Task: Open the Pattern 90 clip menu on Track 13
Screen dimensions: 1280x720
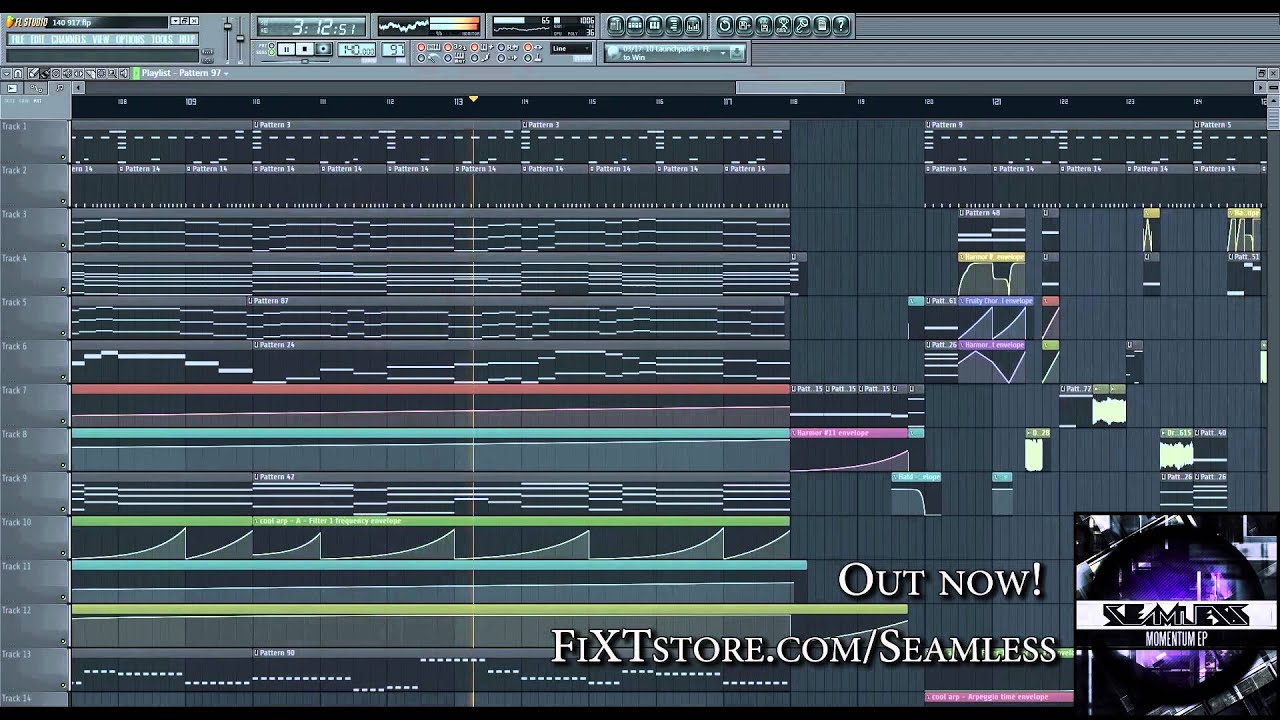Action: (x=256, y=653)
